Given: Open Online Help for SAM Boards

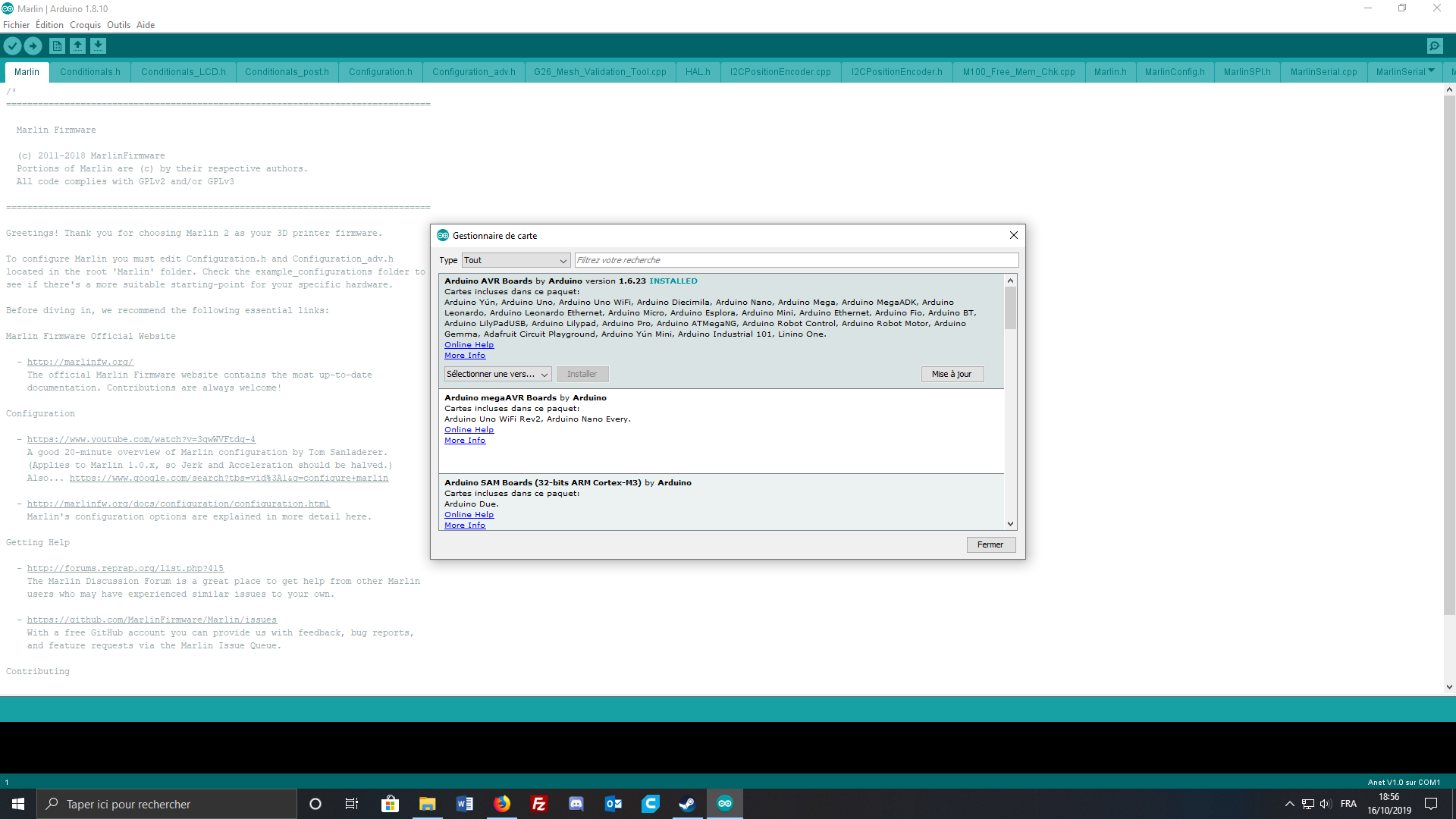Looking at the screenshot, I should point(469,514).
